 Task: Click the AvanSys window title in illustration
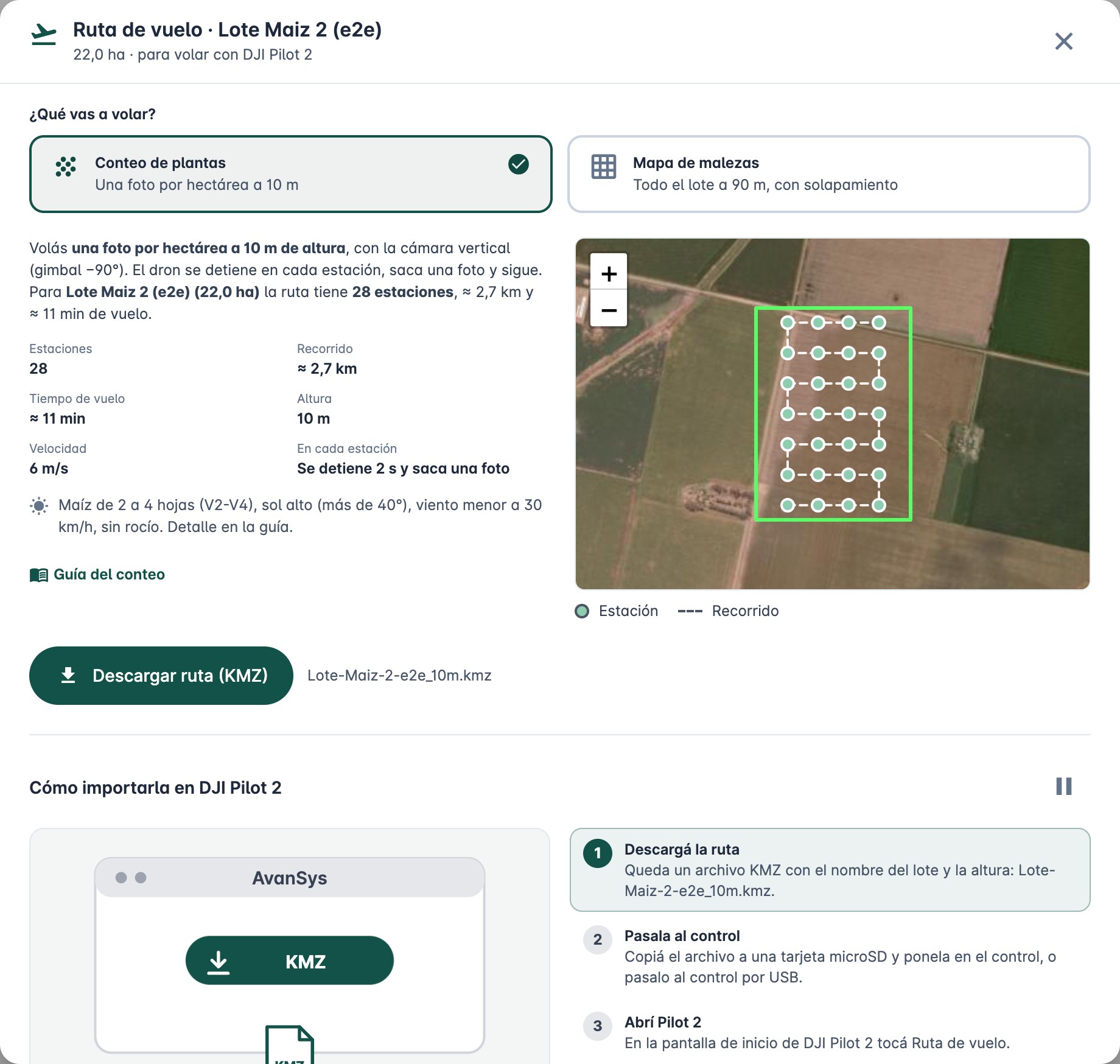[290, 878]
